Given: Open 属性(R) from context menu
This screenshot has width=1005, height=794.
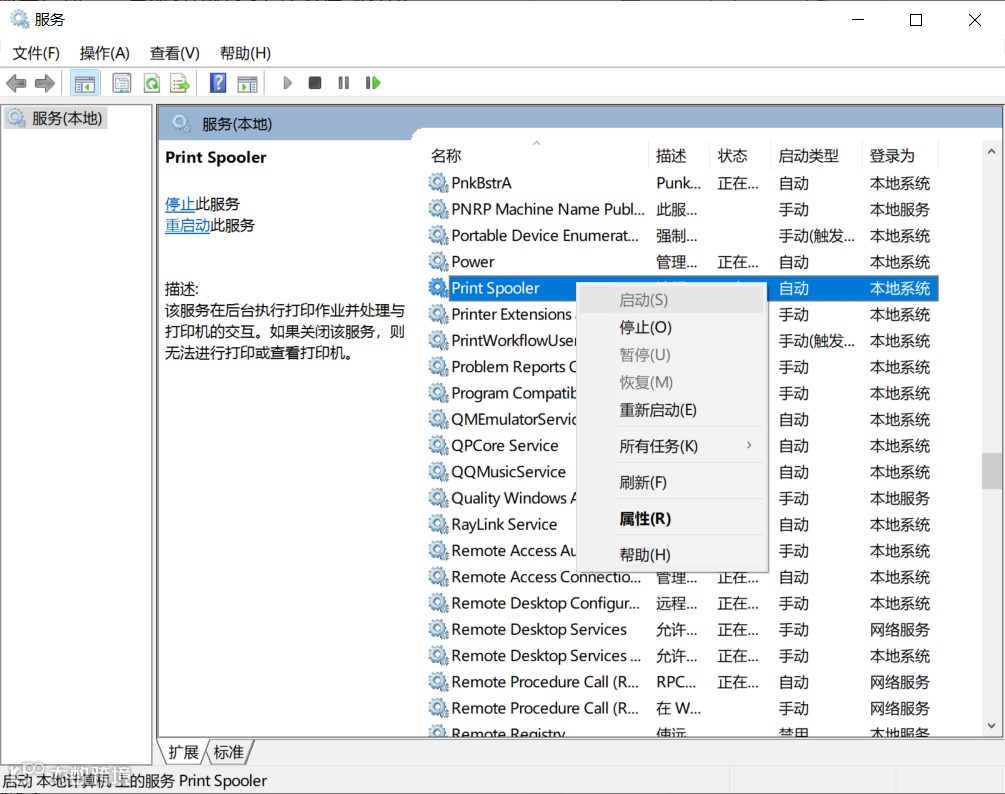Looking at the screenshot, I should point(672,518).
